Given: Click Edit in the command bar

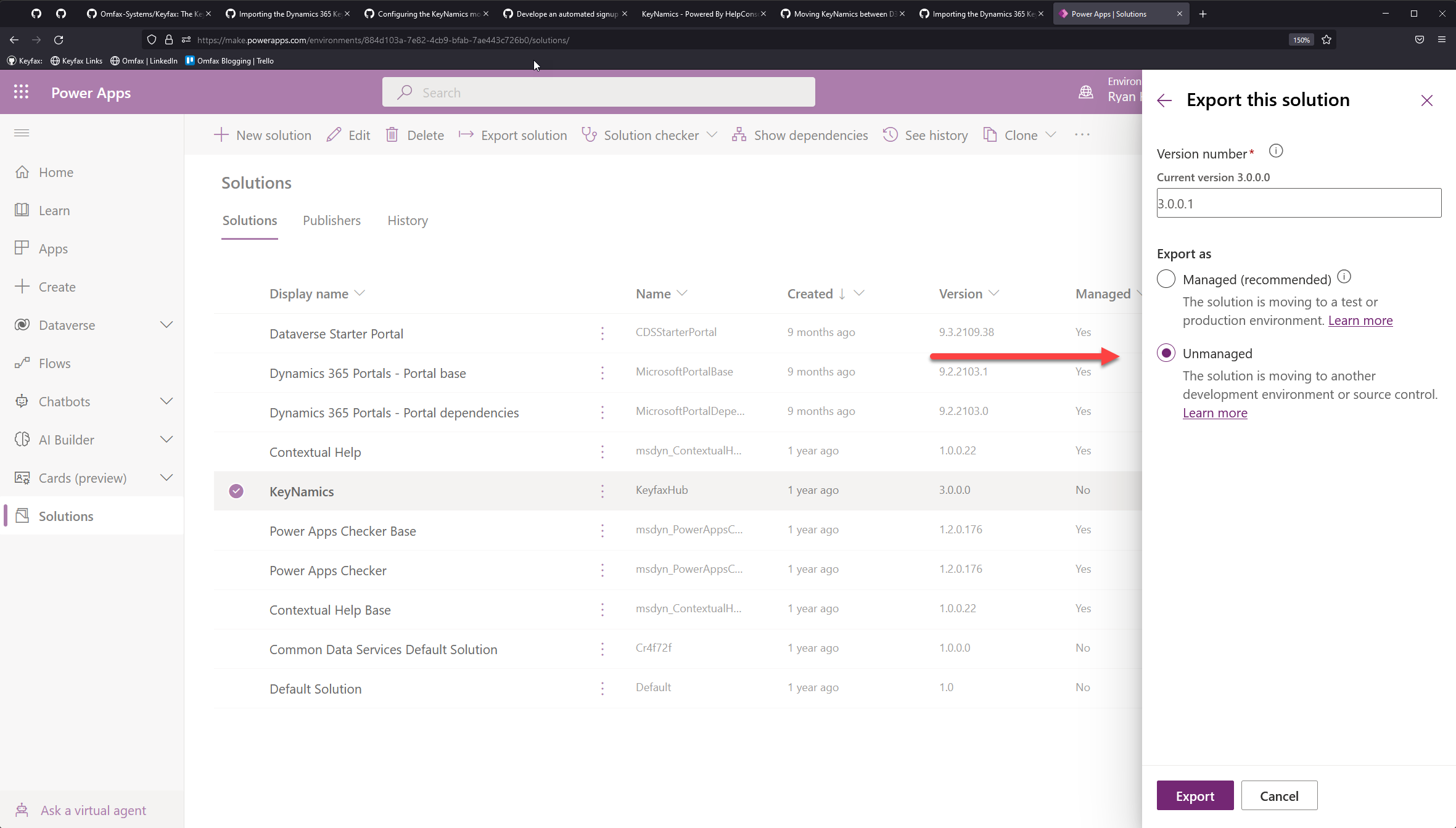Looking at the screenshot, I should pos(348,135).
